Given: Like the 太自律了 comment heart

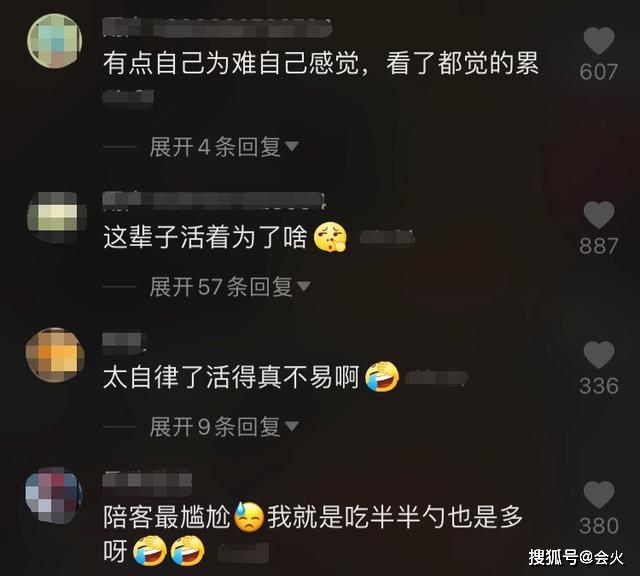Looking at the screenshot, I should (598, 355).
